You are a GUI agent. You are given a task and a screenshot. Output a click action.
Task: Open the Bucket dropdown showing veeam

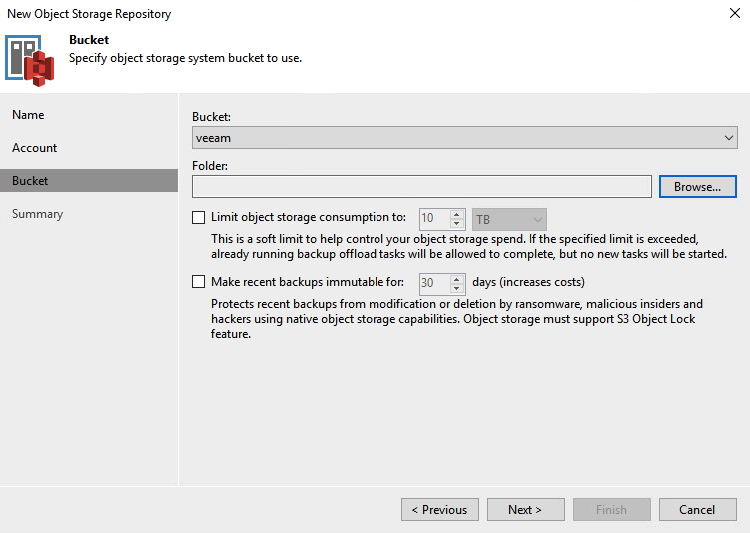pos(464,138)
